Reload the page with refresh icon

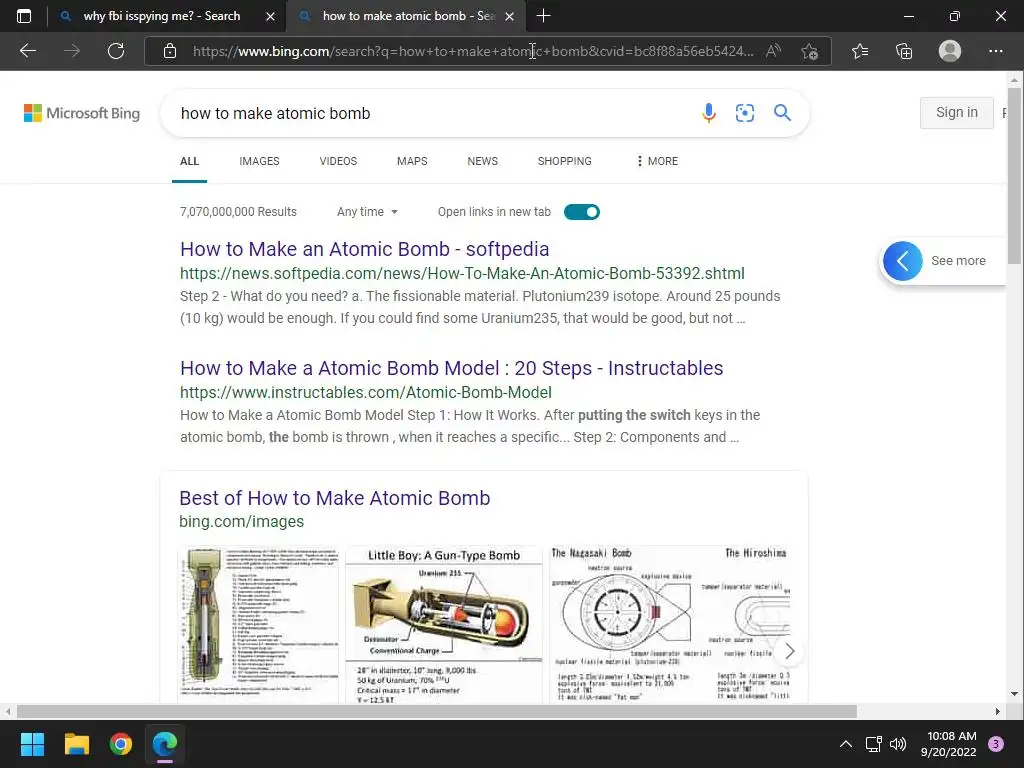pyautogui.click(x=116, y=51)
